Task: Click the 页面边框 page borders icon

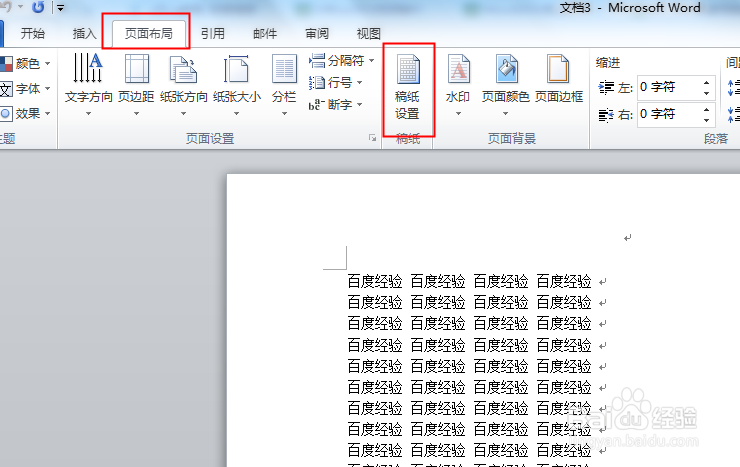Action: [558, 68]
